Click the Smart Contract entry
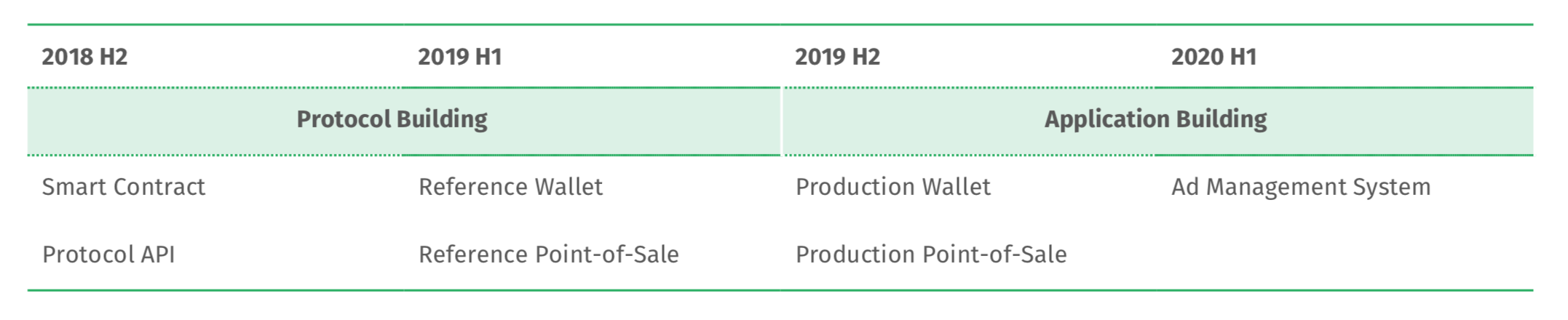Image resolution: width=1568 pixels, height=320 pixels. pyautogui.click(x=124, y=187)
